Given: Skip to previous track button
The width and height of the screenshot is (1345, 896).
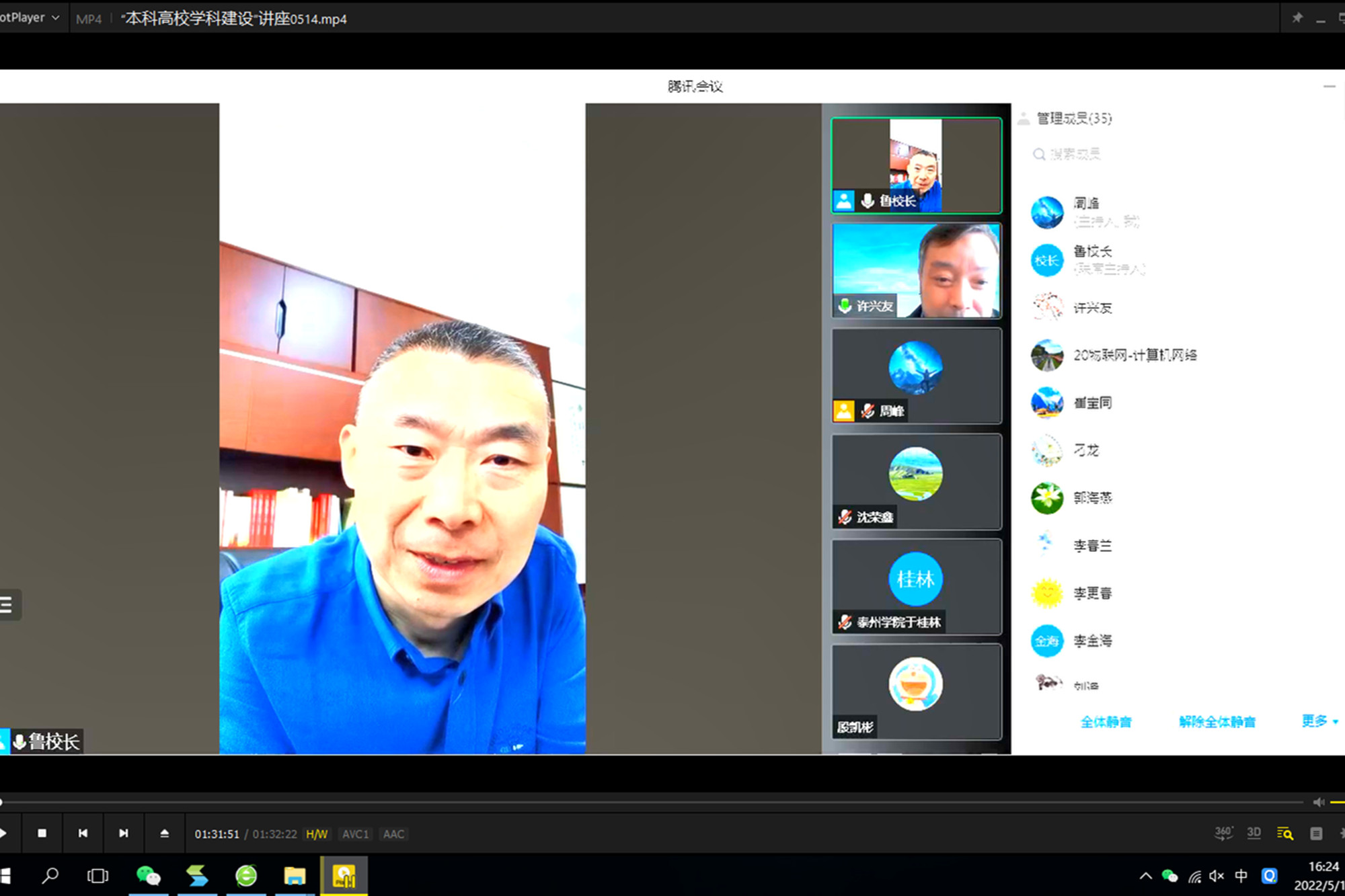Looking at the screenshot, I should coord(83,833).
